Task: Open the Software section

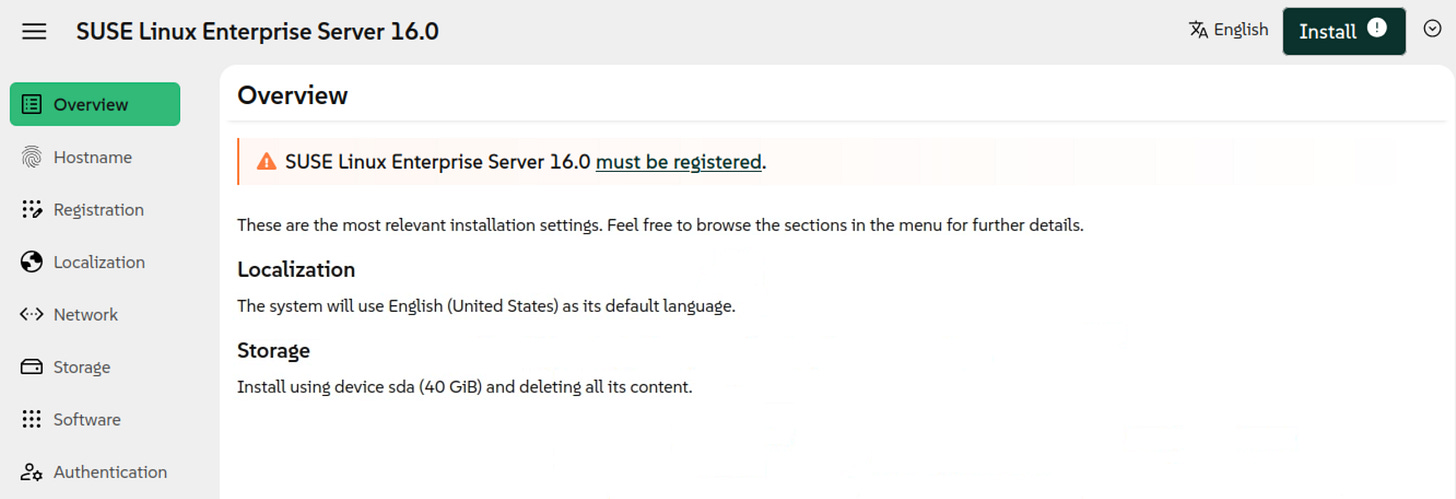Action: coord(95,419)
